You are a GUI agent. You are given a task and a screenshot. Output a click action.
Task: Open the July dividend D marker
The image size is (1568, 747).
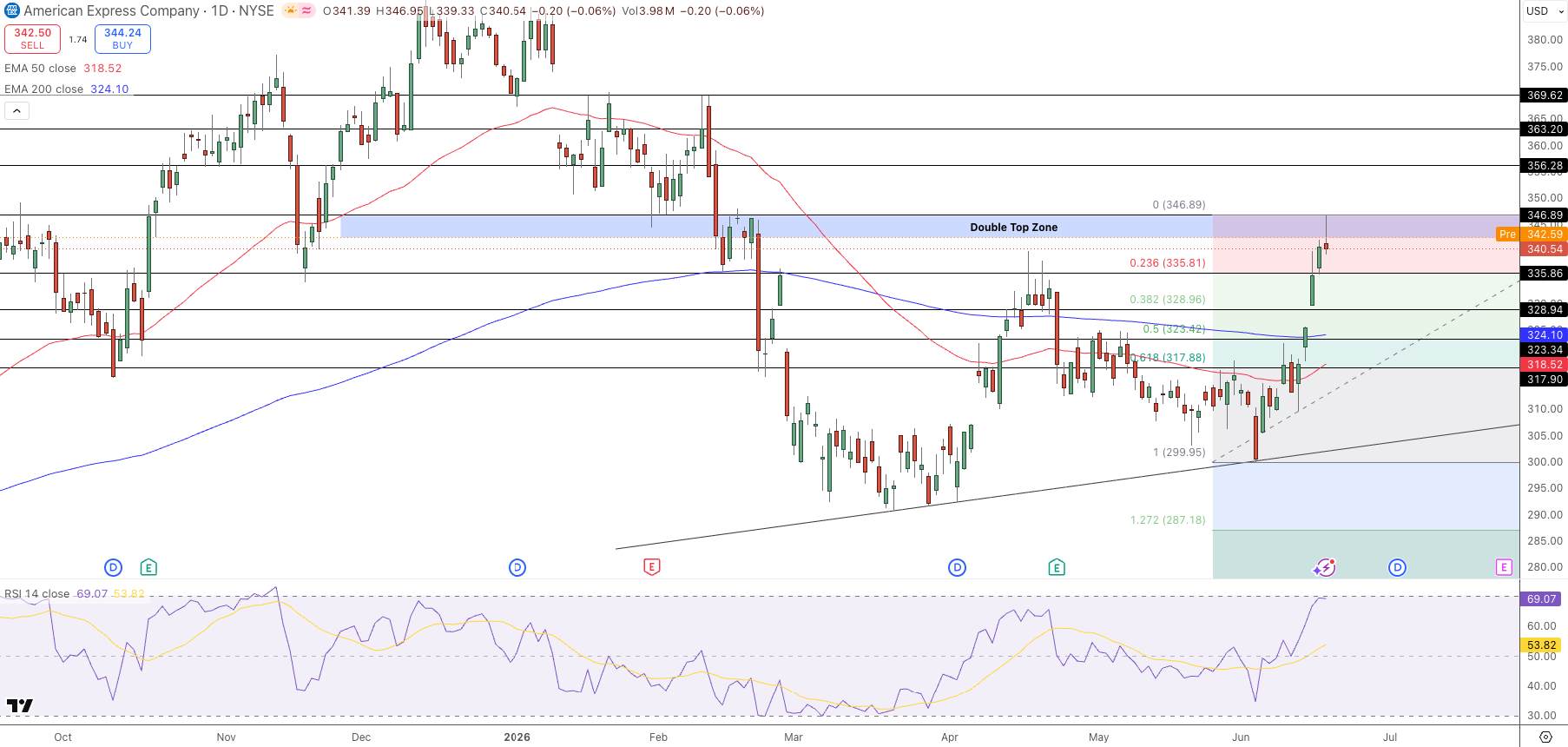(x=1397, y=568)
